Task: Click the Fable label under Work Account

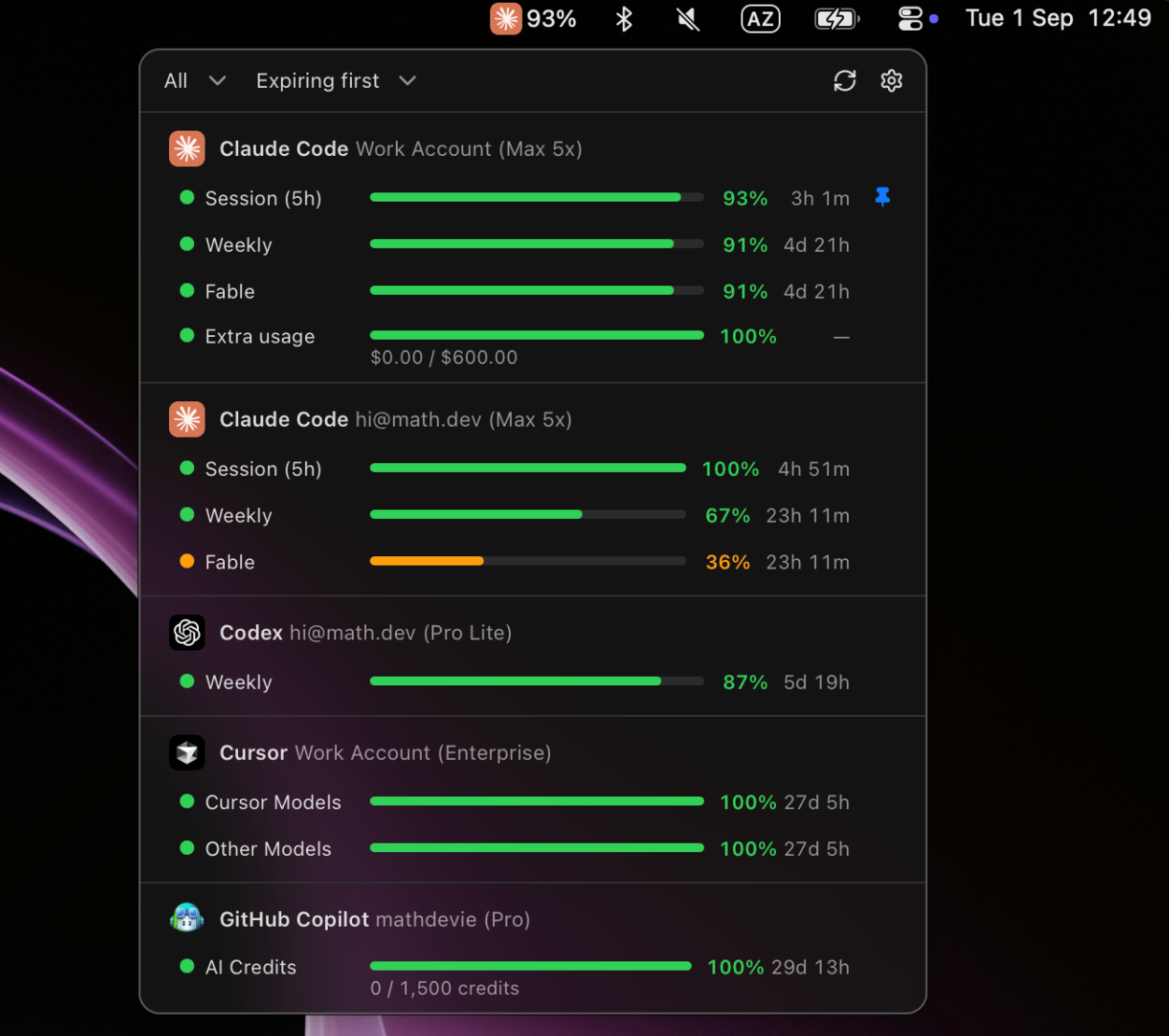Action: 230,292
